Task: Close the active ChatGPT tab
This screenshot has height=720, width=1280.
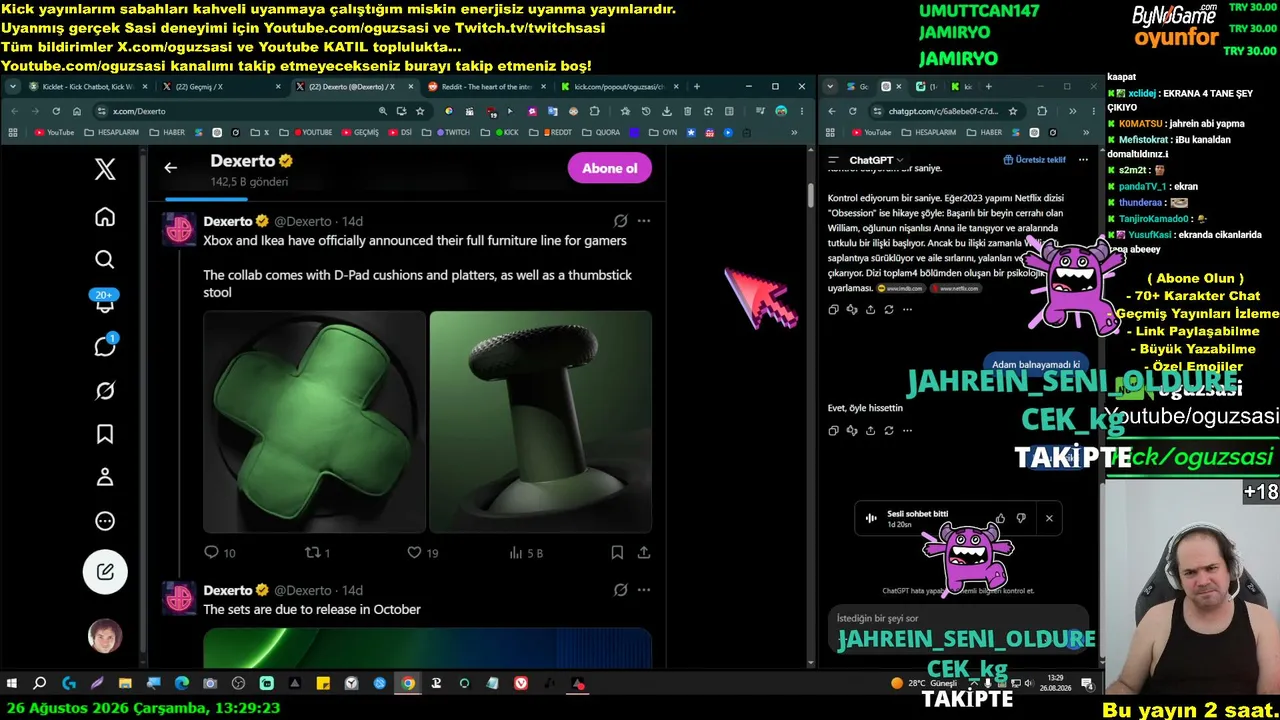Action: (899, 87)
